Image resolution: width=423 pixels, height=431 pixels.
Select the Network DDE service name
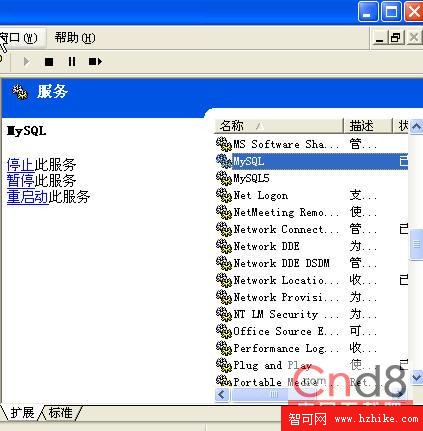pos(266,246)
